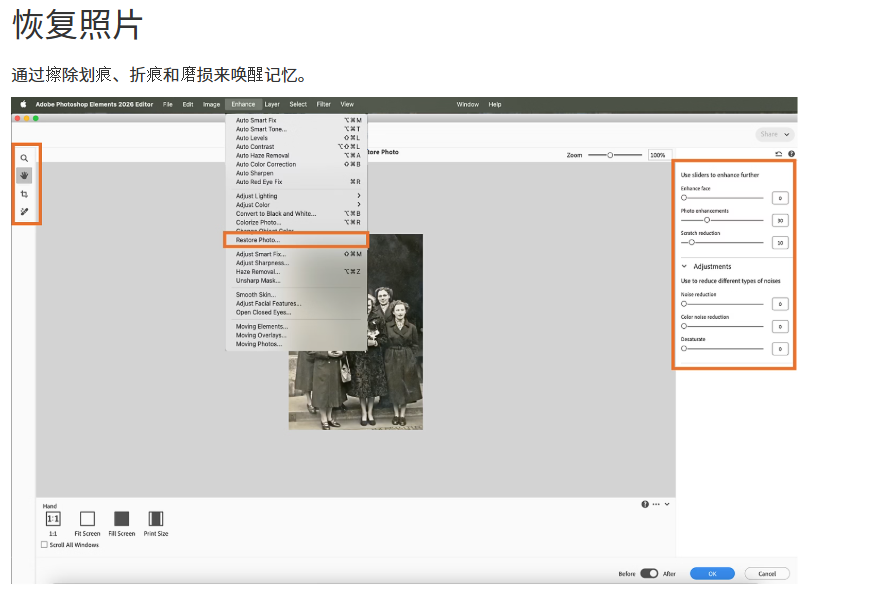Viewport: 878px width, 595px height.
Task: Choose the Crop tool
Action: point(25,194)
